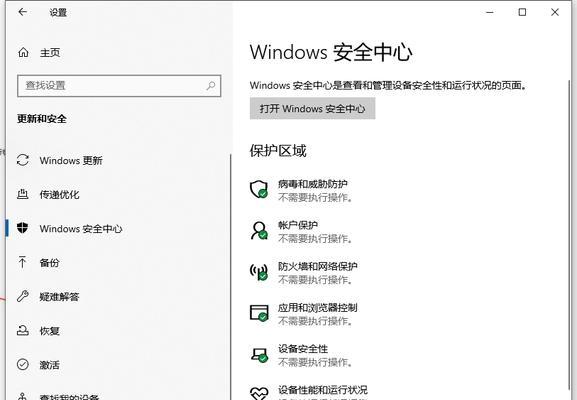The image size is (577, 400).
Task: Minimize the 设置 window
Action: (x=489, y=12)
